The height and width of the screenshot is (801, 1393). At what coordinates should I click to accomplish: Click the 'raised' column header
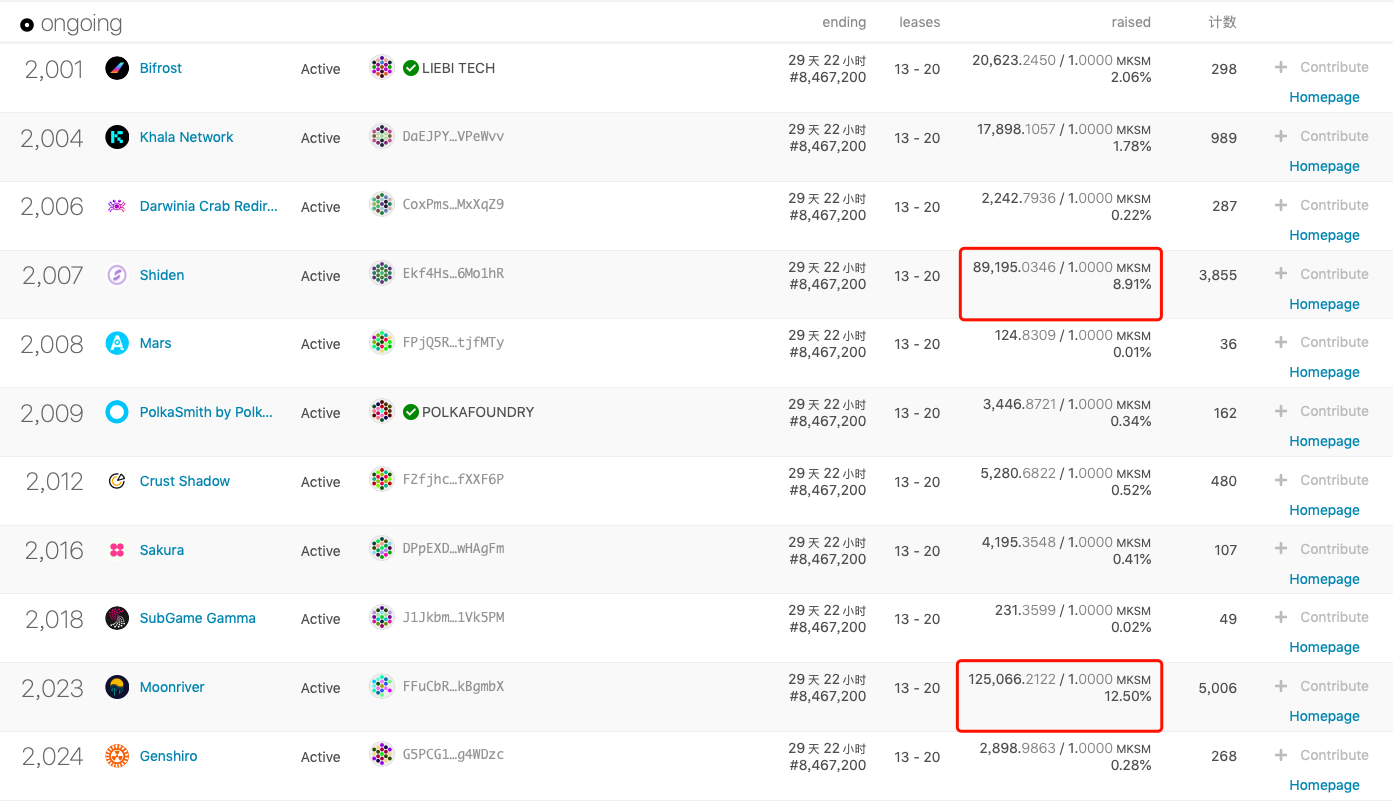1131,22
